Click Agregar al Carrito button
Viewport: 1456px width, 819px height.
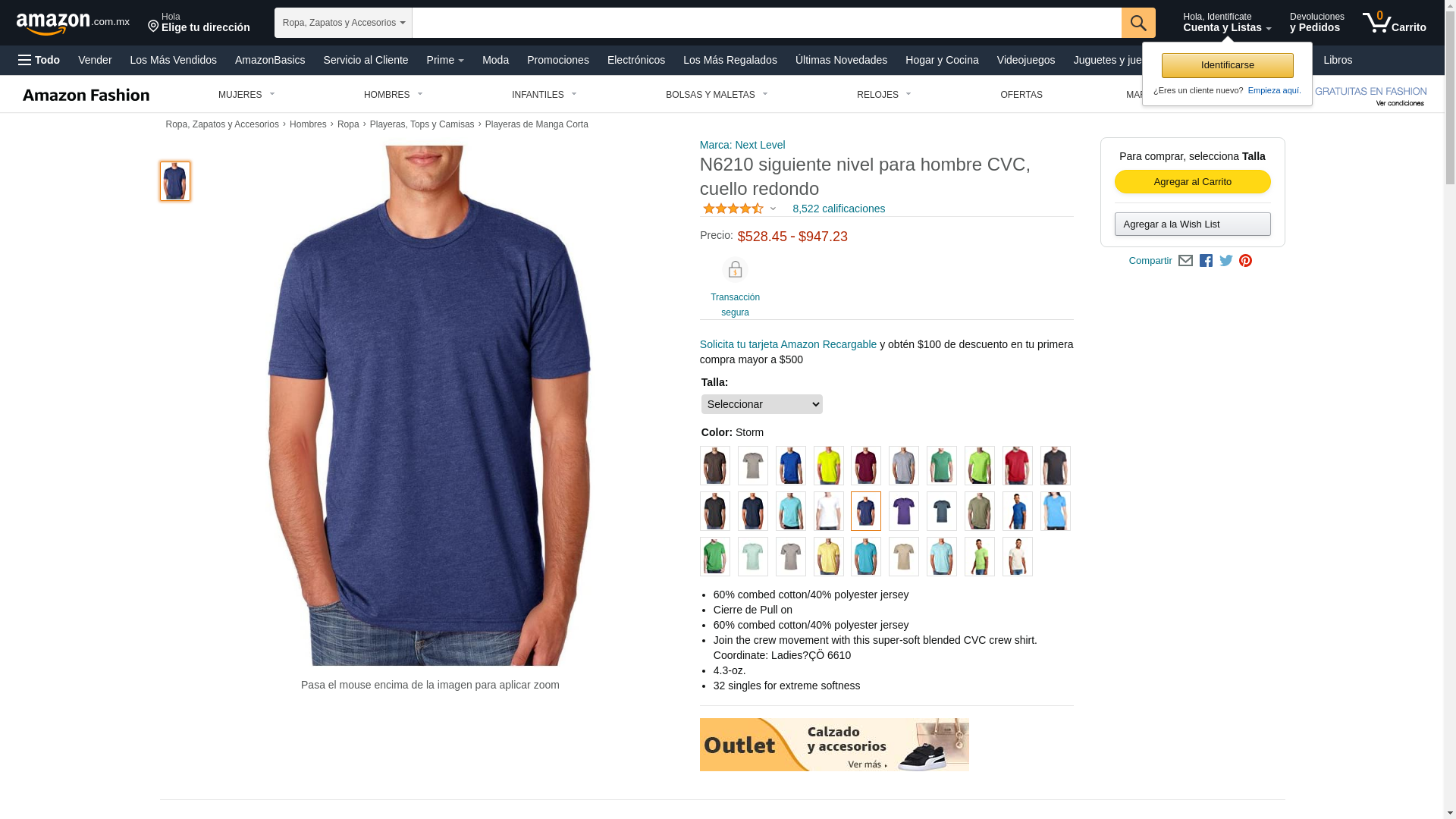(1192, 182)
